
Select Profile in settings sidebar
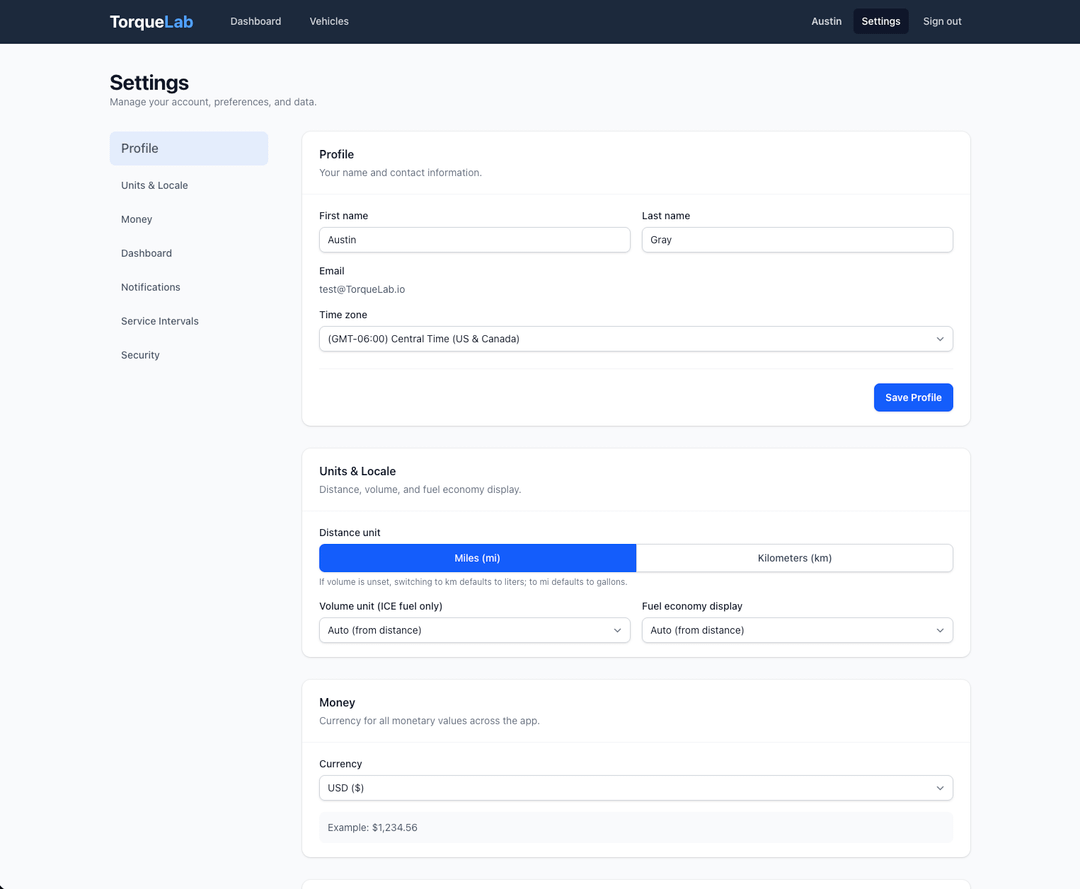tap(188, 148)
